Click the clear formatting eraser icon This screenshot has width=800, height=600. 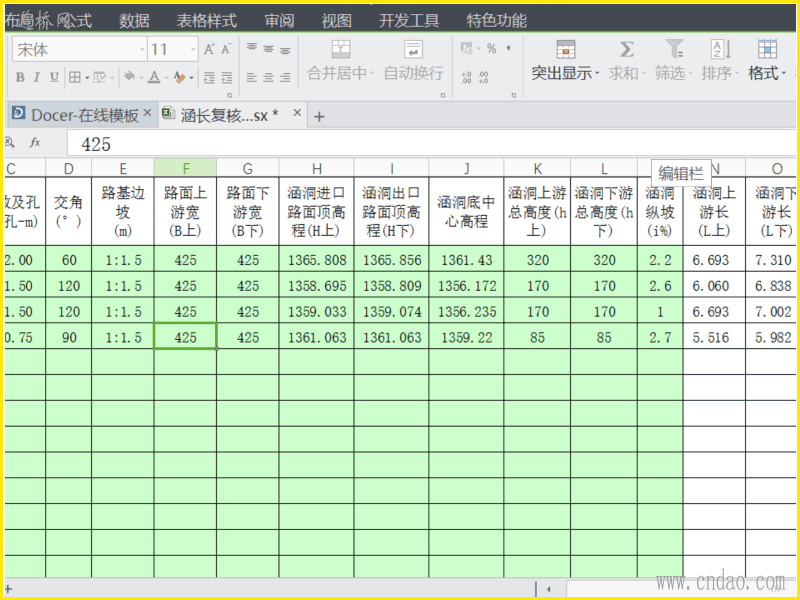[179, 77]
